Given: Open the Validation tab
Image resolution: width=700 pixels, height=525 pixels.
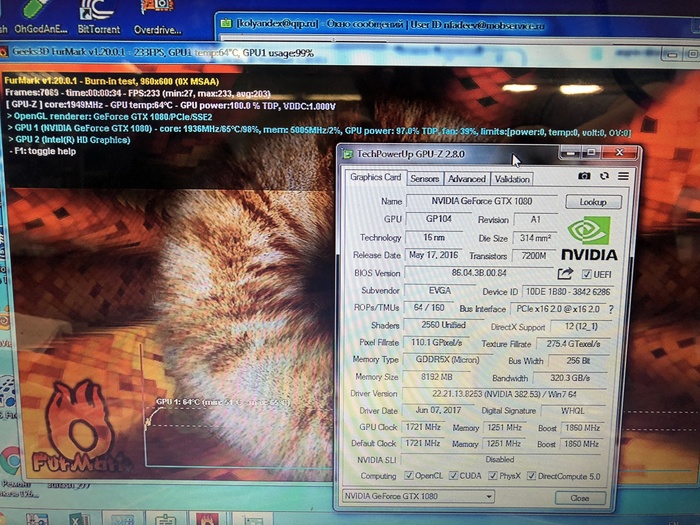Looking at the screenshot, I should pyautogui.click(x=512, y=179).
